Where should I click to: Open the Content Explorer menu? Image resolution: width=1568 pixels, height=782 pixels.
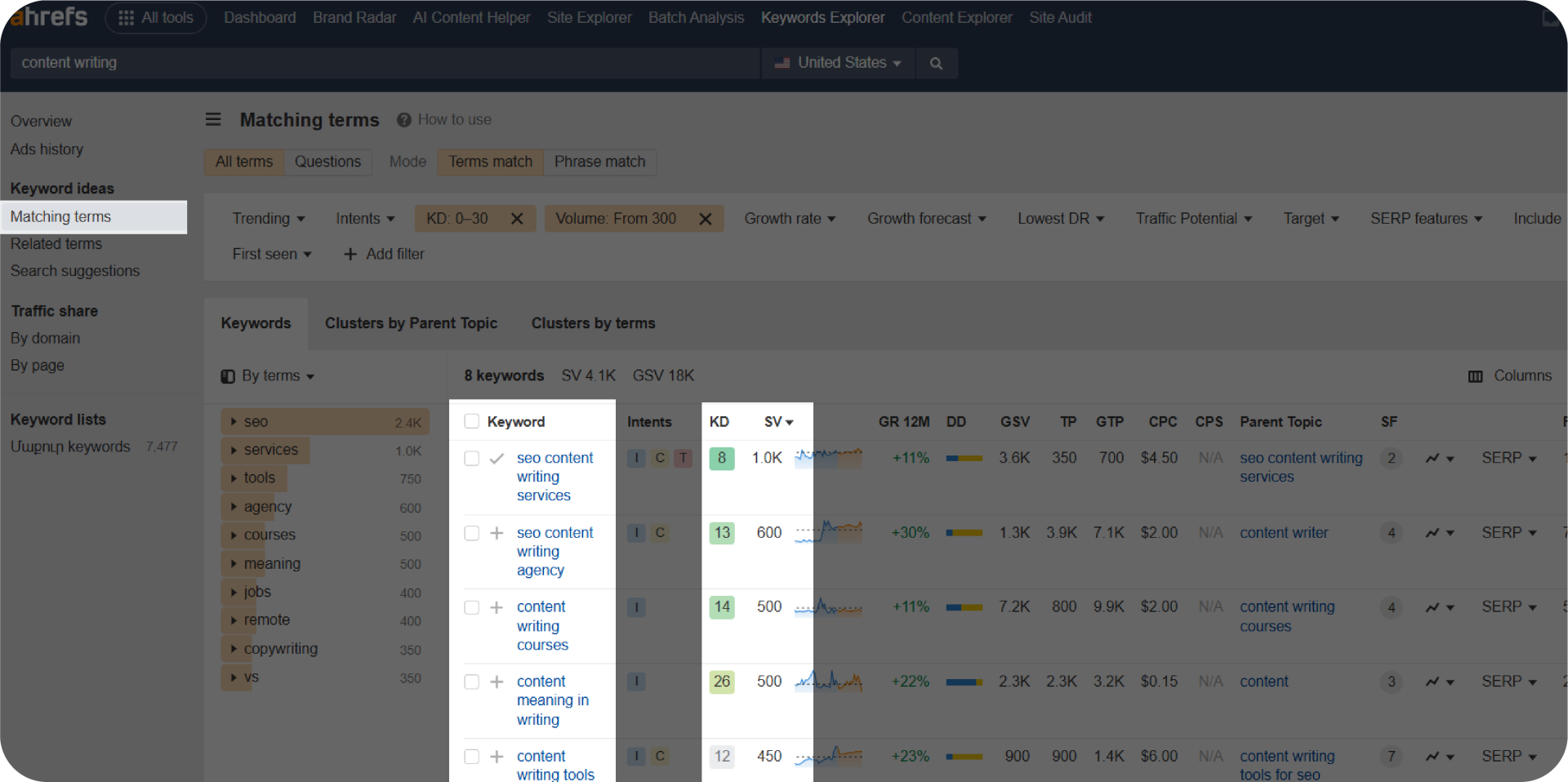pos(956,17)
